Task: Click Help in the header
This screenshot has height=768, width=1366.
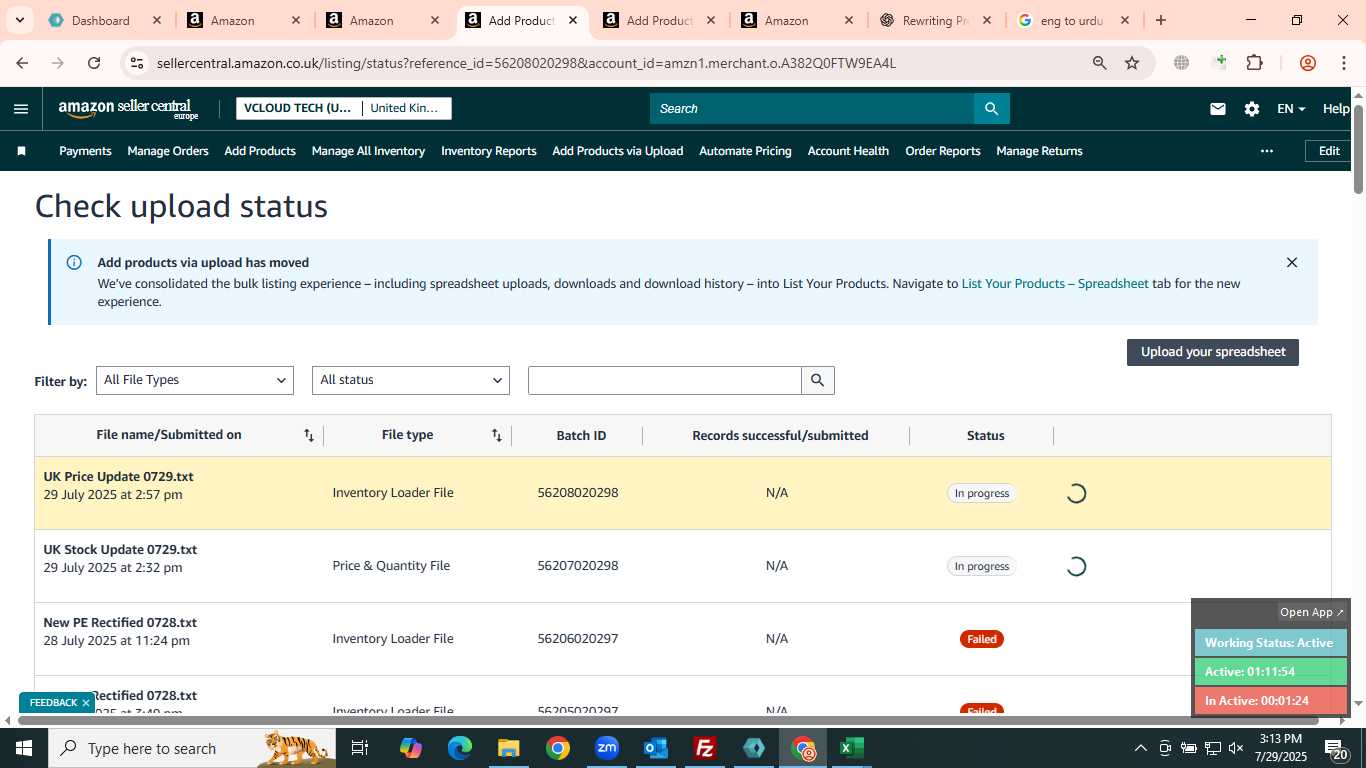Action: pos(1336,109)
